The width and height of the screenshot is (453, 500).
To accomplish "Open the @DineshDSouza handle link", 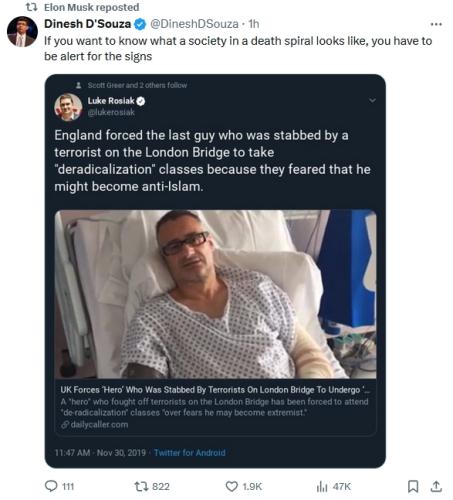I will tap(194, 24).
